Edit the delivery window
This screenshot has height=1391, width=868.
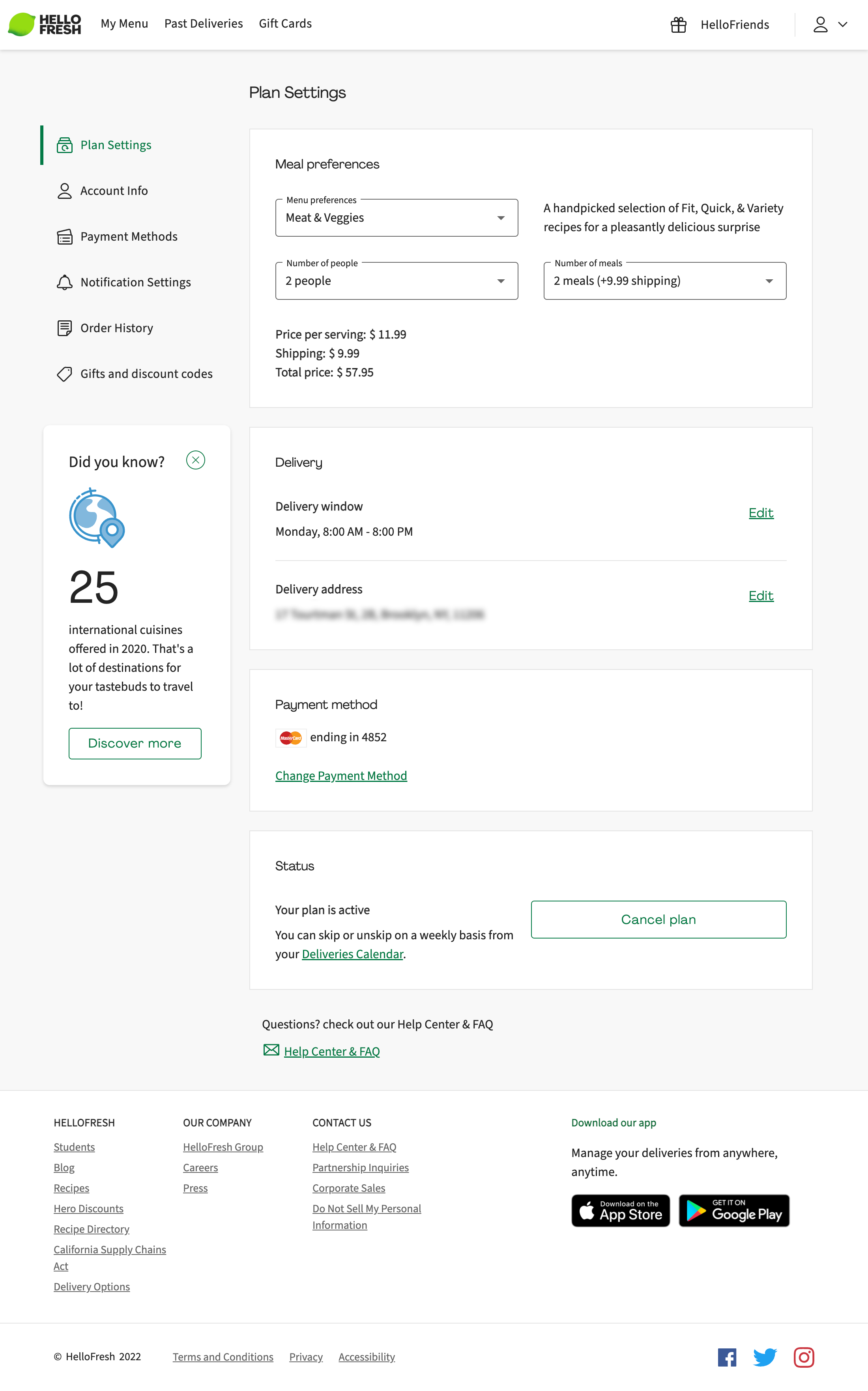pos(761,512)
